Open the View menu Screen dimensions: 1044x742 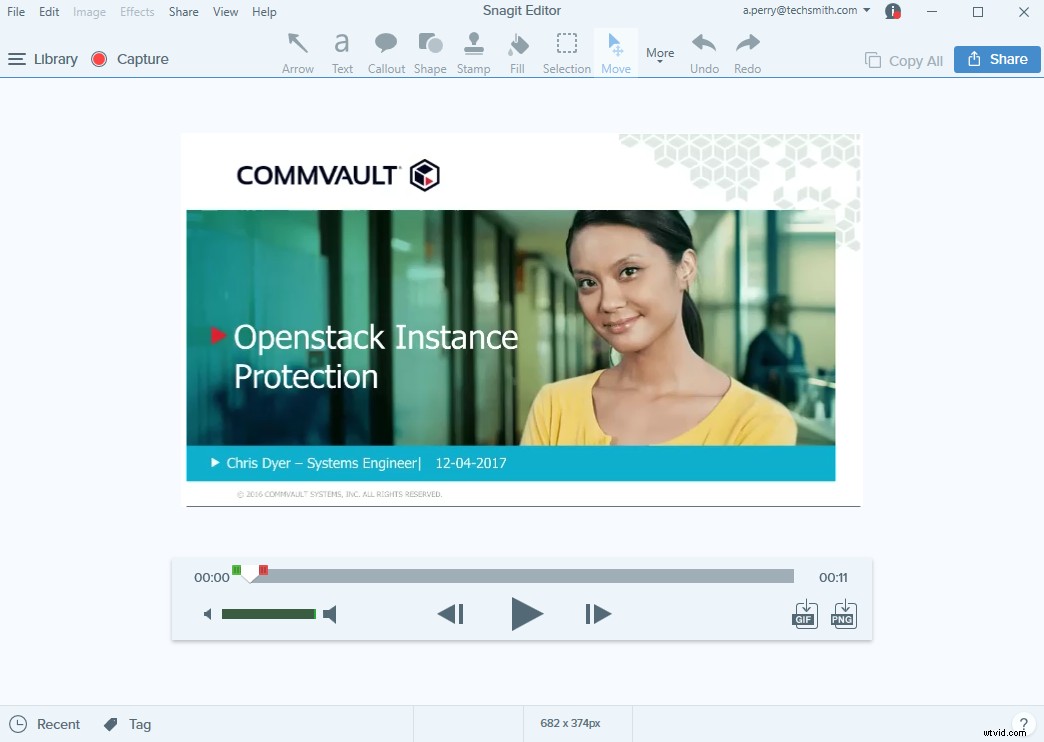[x=225, y=11]
